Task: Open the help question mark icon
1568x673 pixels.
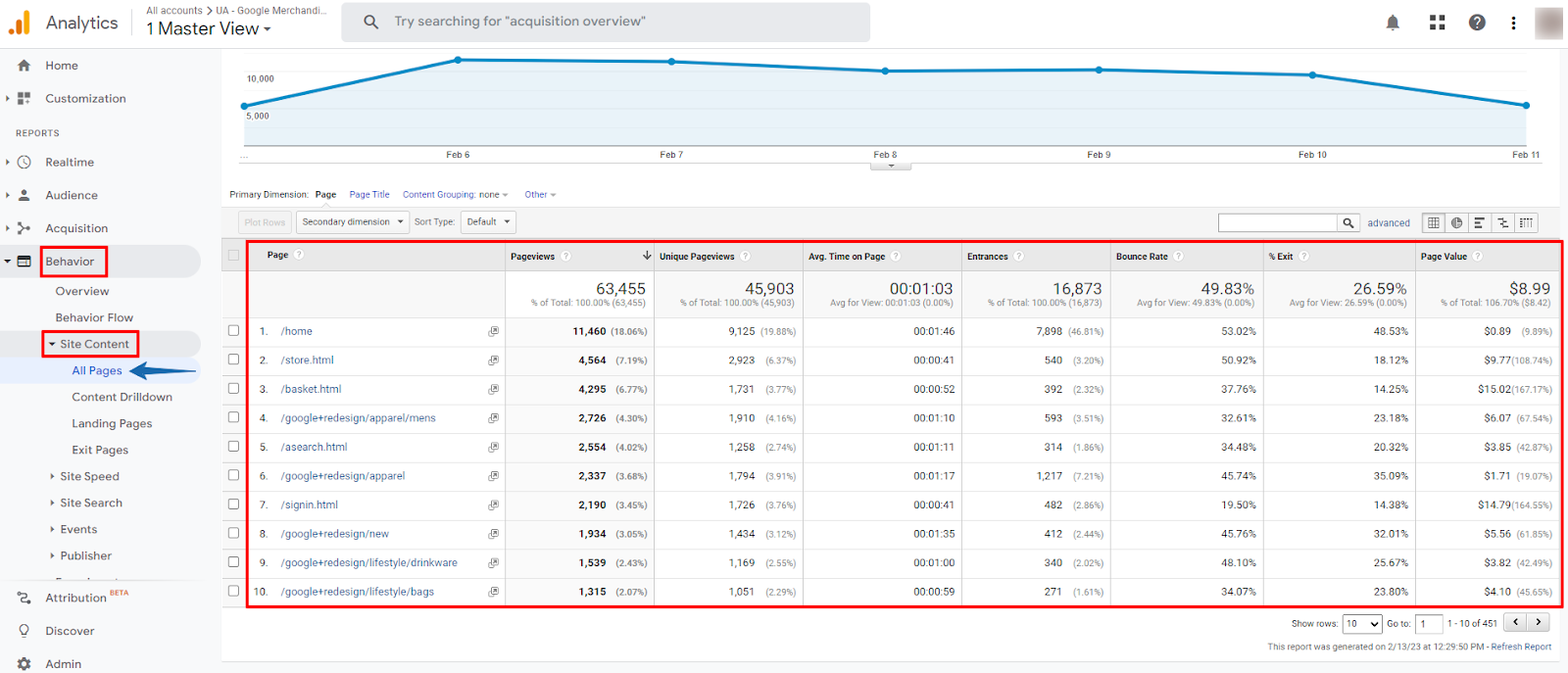Action: tap(1477, 23)
